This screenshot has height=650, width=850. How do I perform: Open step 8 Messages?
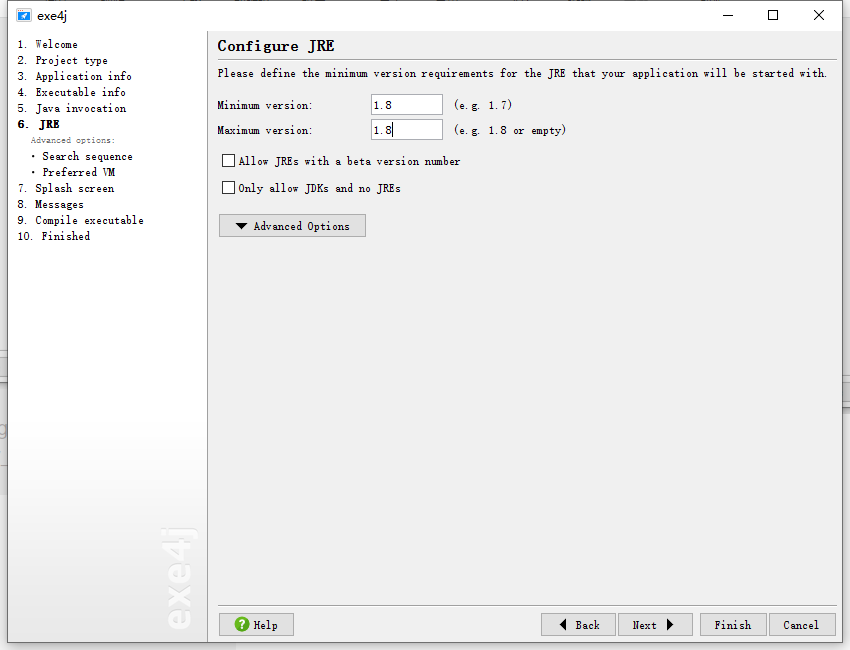point(50,204)
